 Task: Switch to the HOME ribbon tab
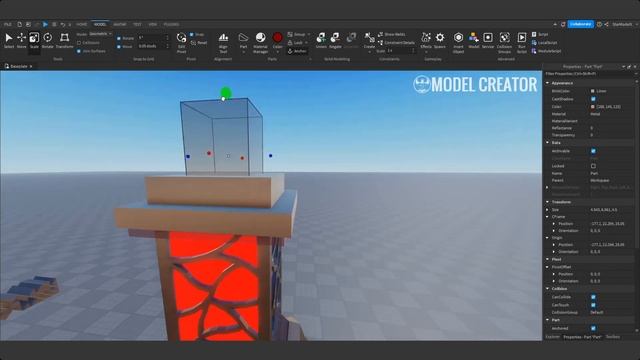(x=82, y=24)
